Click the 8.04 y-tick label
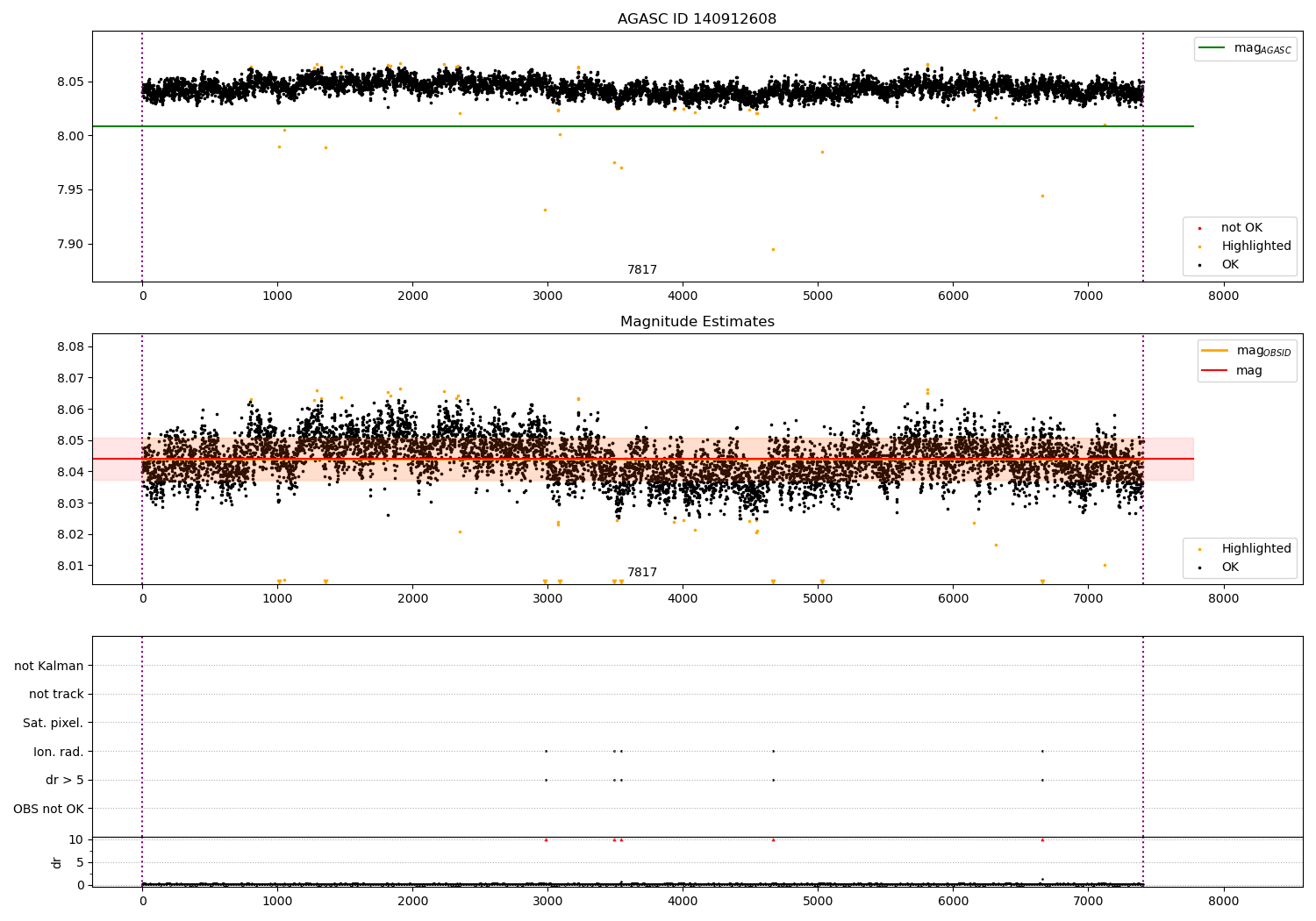 70,472
